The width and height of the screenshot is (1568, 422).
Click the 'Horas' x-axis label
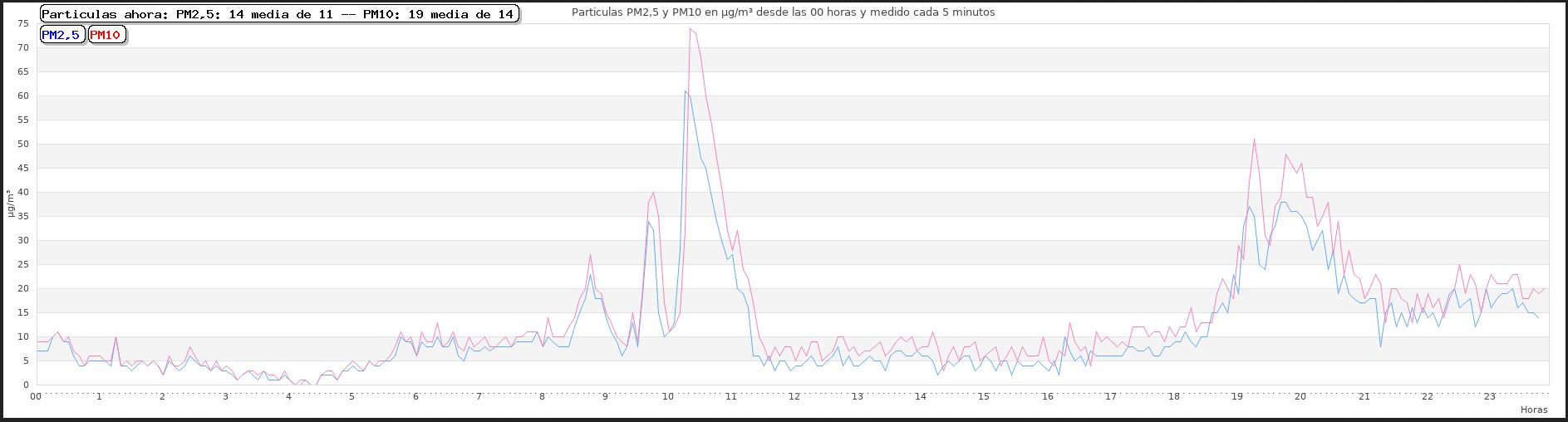[1533, 410]
